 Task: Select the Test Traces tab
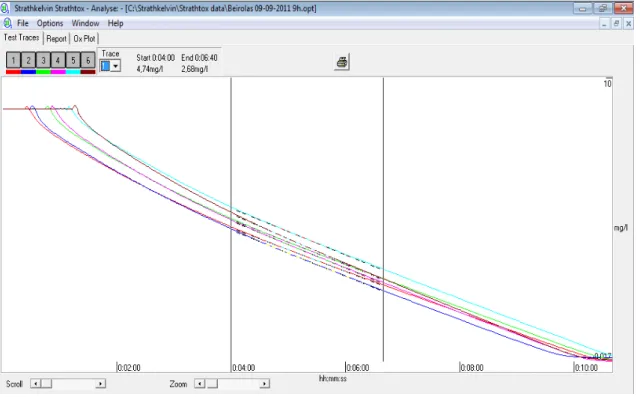click(21, 38)
